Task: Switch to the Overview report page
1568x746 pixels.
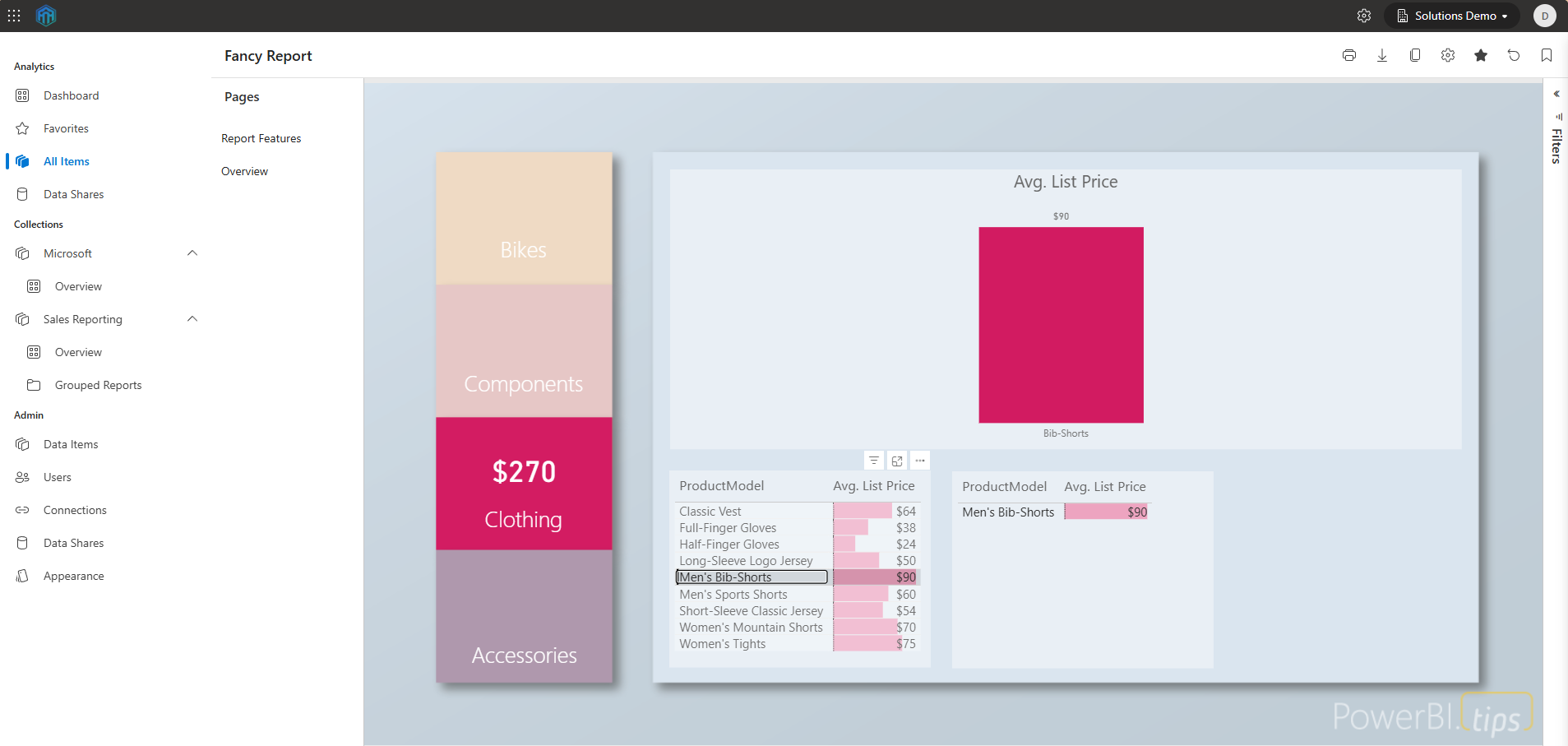Action: click(244, 171)
